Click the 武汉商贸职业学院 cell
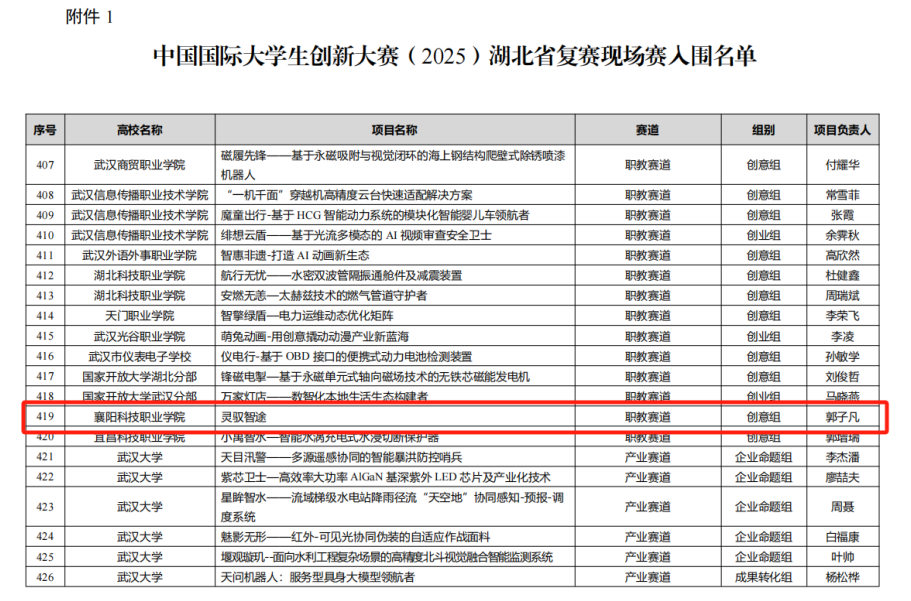 pos(139,164)
